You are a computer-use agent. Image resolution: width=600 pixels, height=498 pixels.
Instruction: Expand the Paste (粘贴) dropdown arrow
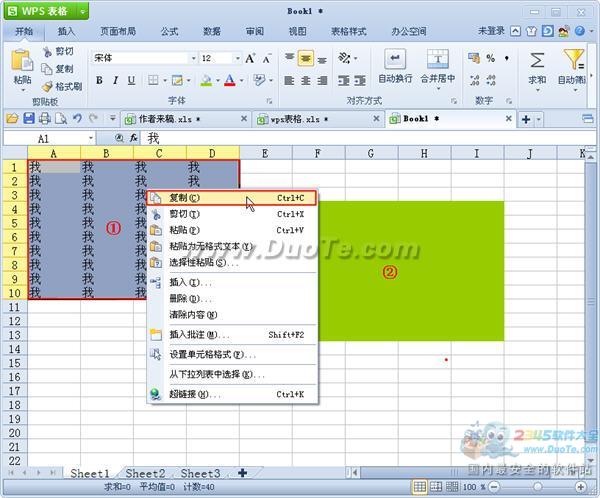[22, 90]
